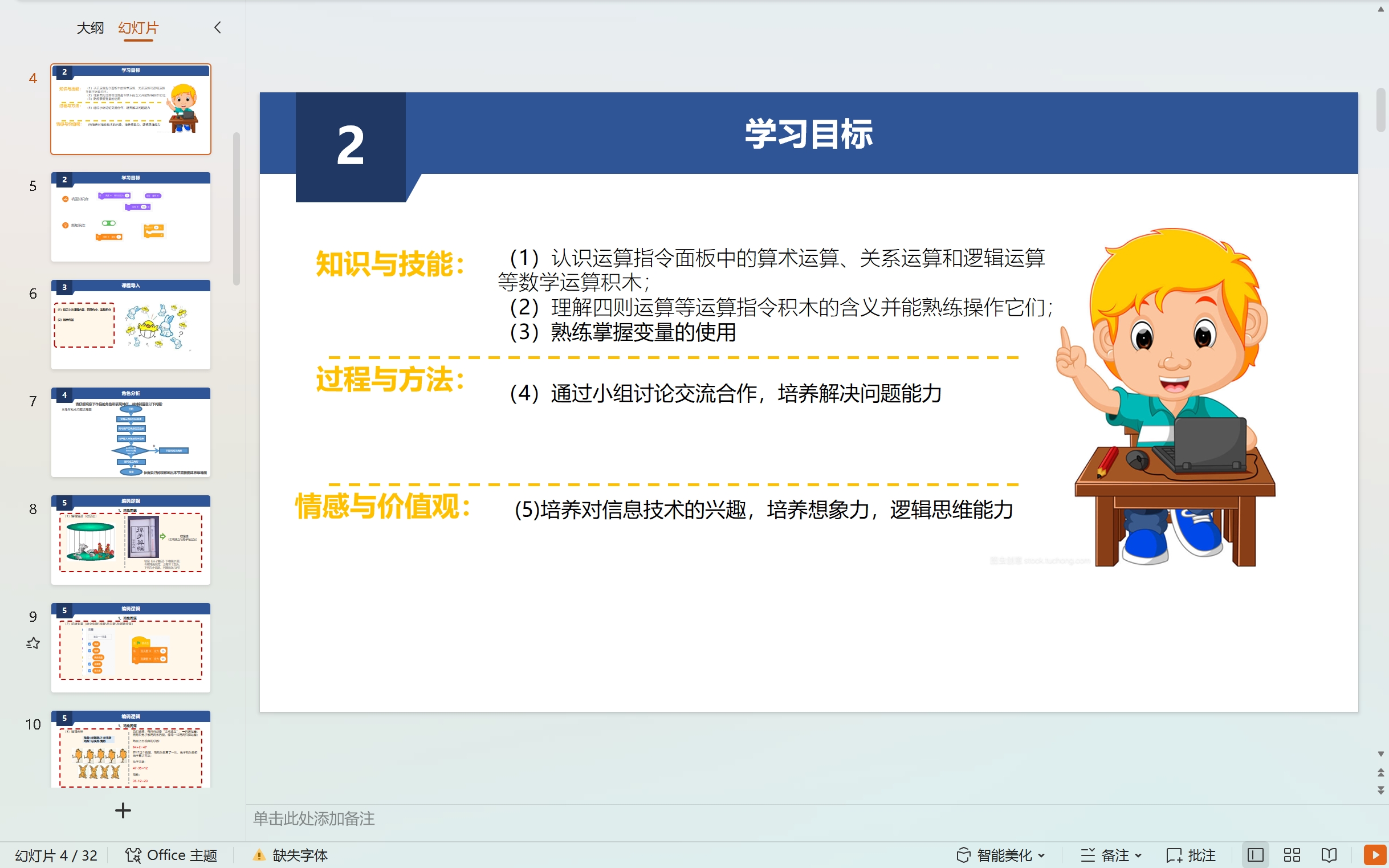1389x868 pixels.
Task: Switch to the 大纲 outline tab
Action: coord(90,27)
